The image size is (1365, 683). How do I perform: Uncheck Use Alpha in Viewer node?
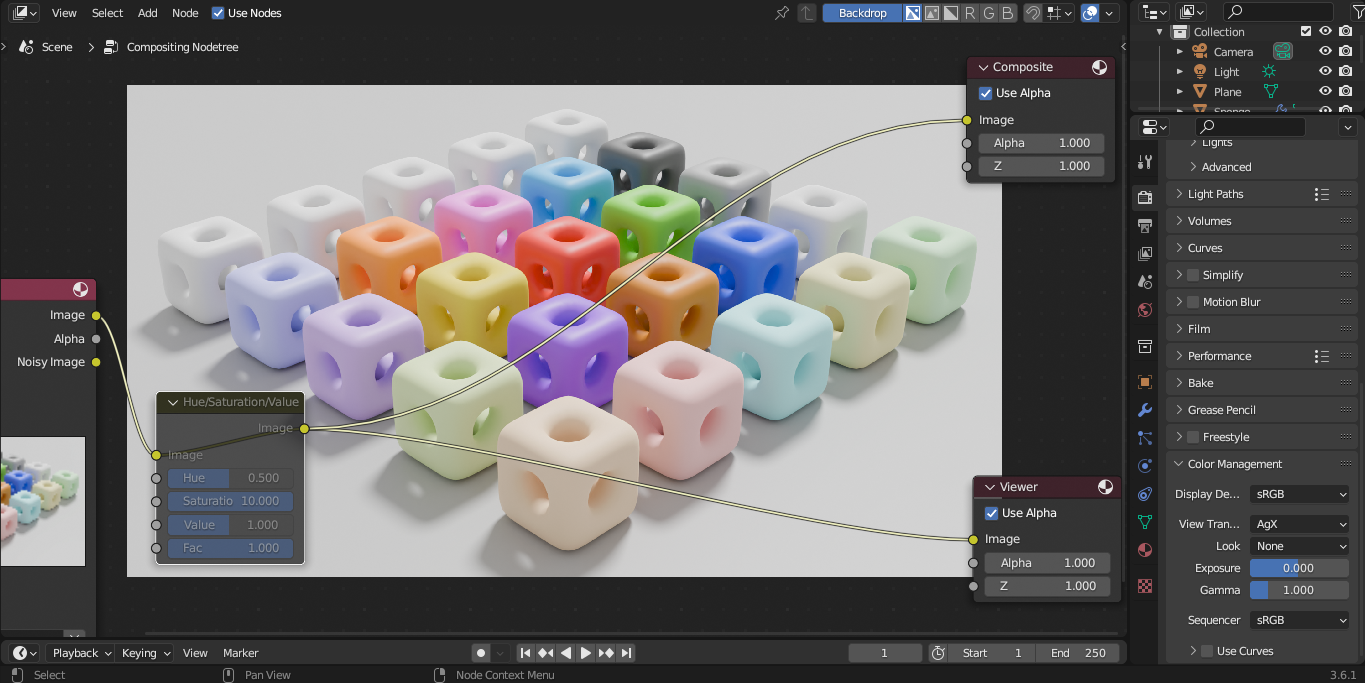[x=991, y=513]
